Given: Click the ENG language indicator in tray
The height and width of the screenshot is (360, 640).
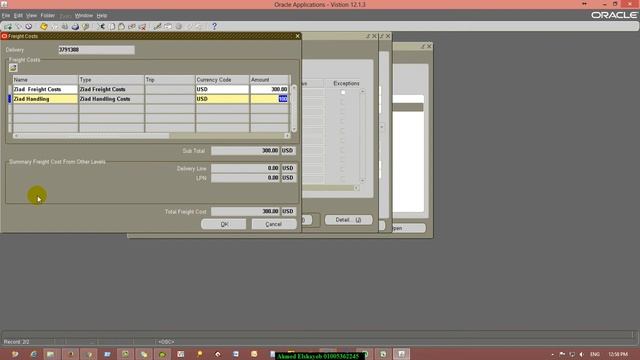Looking at the screenshot, I should [595, 354].
